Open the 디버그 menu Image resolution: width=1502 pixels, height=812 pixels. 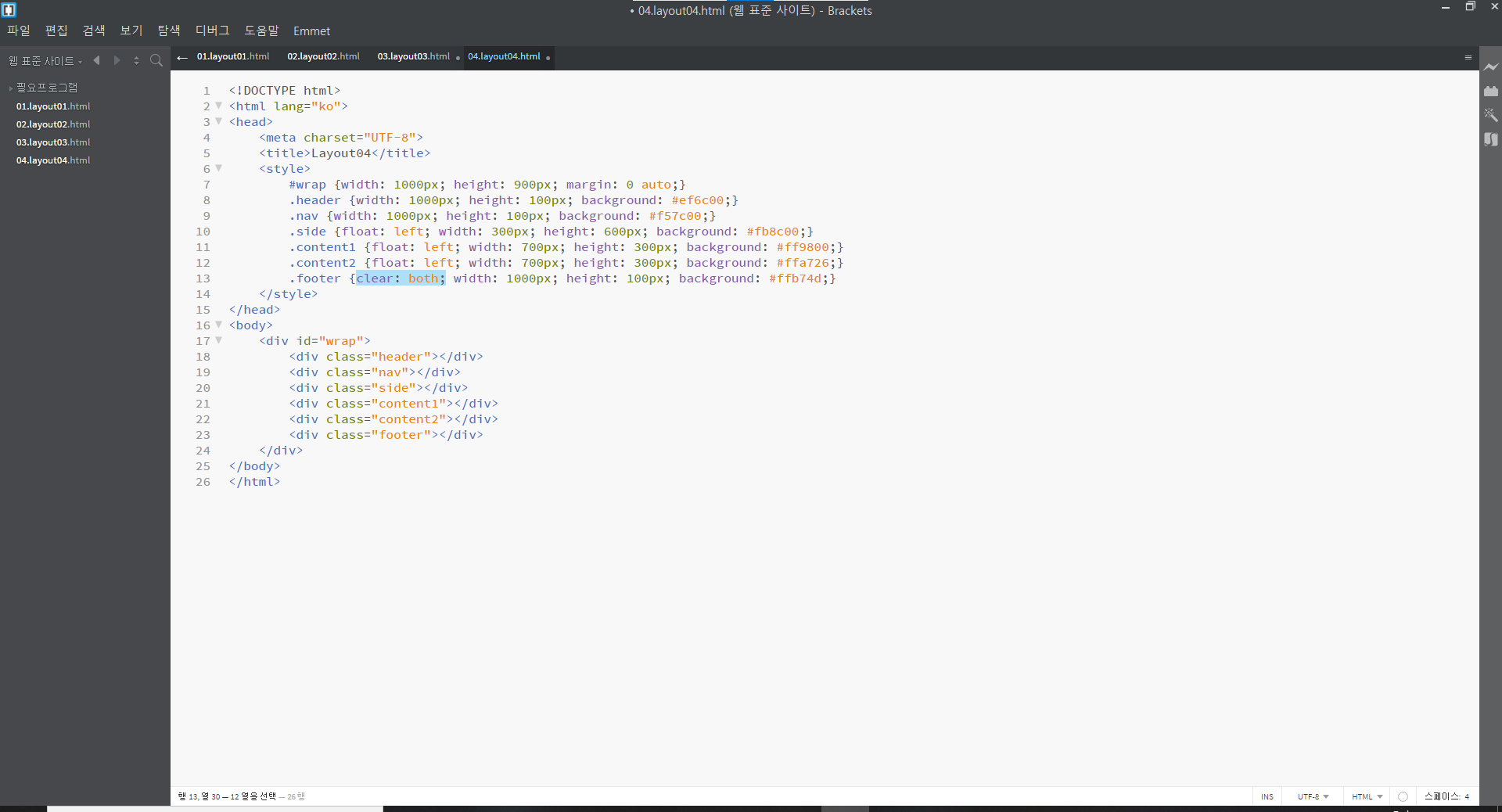click(213, 31)
